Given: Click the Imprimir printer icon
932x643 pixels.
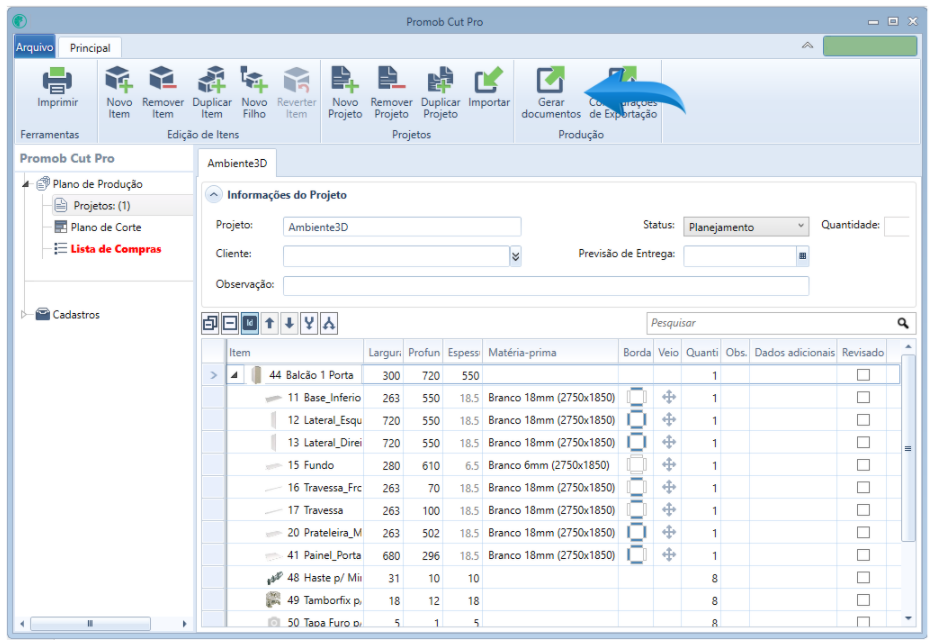Looking at the screenshot, I should click(57, 80).
